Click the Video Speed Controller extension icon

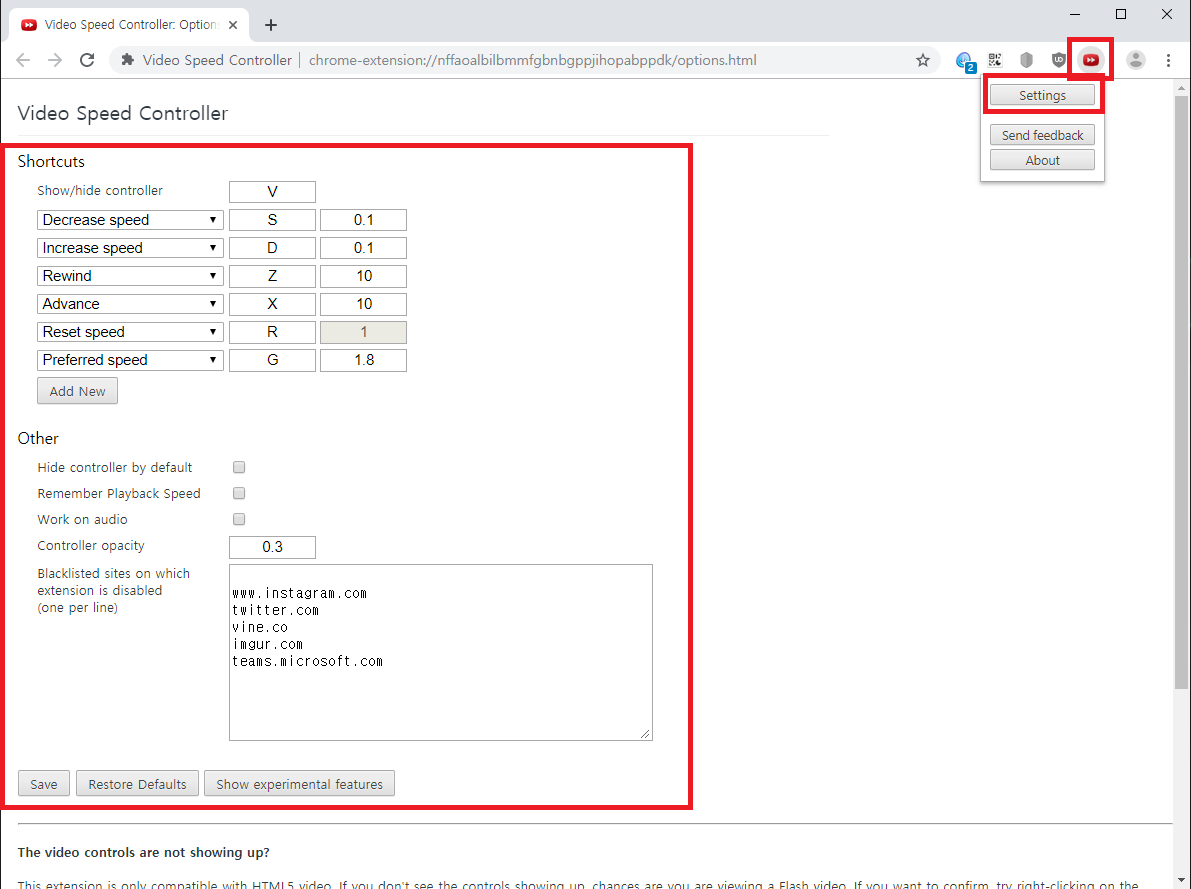(x=1091, y=60)
